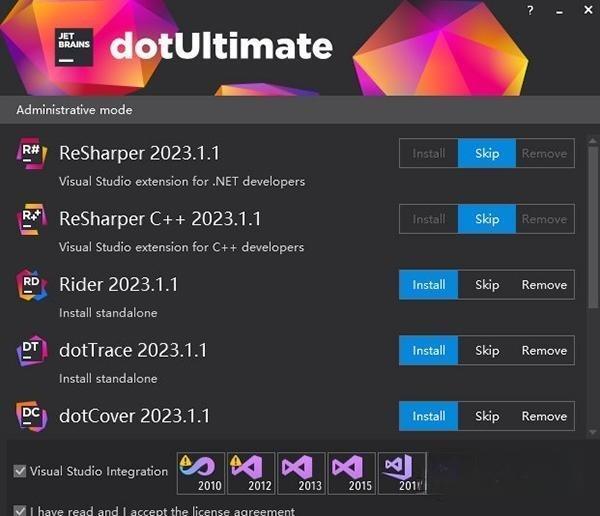Image resolution: width=600 pixels, height=516 pixels.
Task: Minimize the dotUltimate installer window
Action: pyautogui.click(x=559, y=11)
